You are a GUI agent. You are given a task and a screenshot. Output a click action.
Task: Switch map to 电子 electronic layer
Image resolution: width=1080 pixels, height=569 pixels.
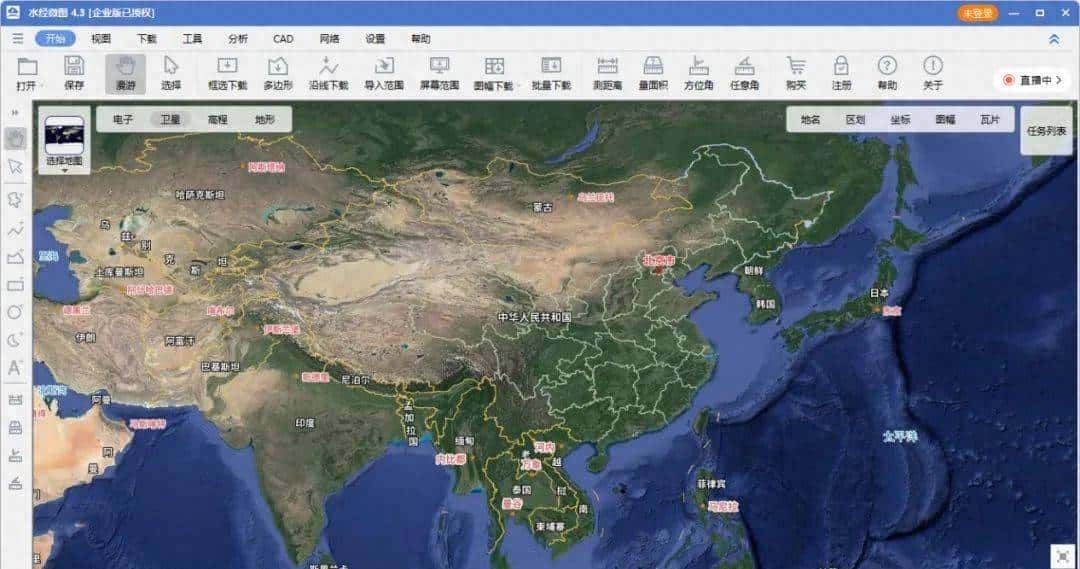pos(123,119)
